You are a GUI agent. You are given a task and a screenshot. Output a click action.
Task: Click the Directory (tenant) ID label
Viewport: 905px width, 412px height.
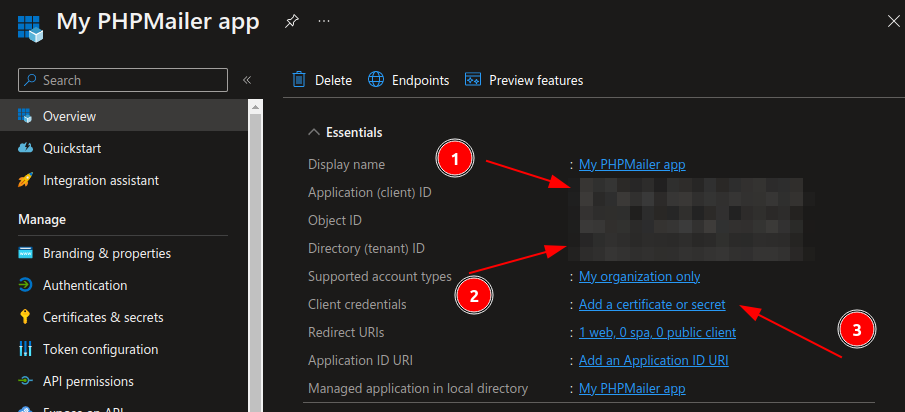(x=367, y=249)
